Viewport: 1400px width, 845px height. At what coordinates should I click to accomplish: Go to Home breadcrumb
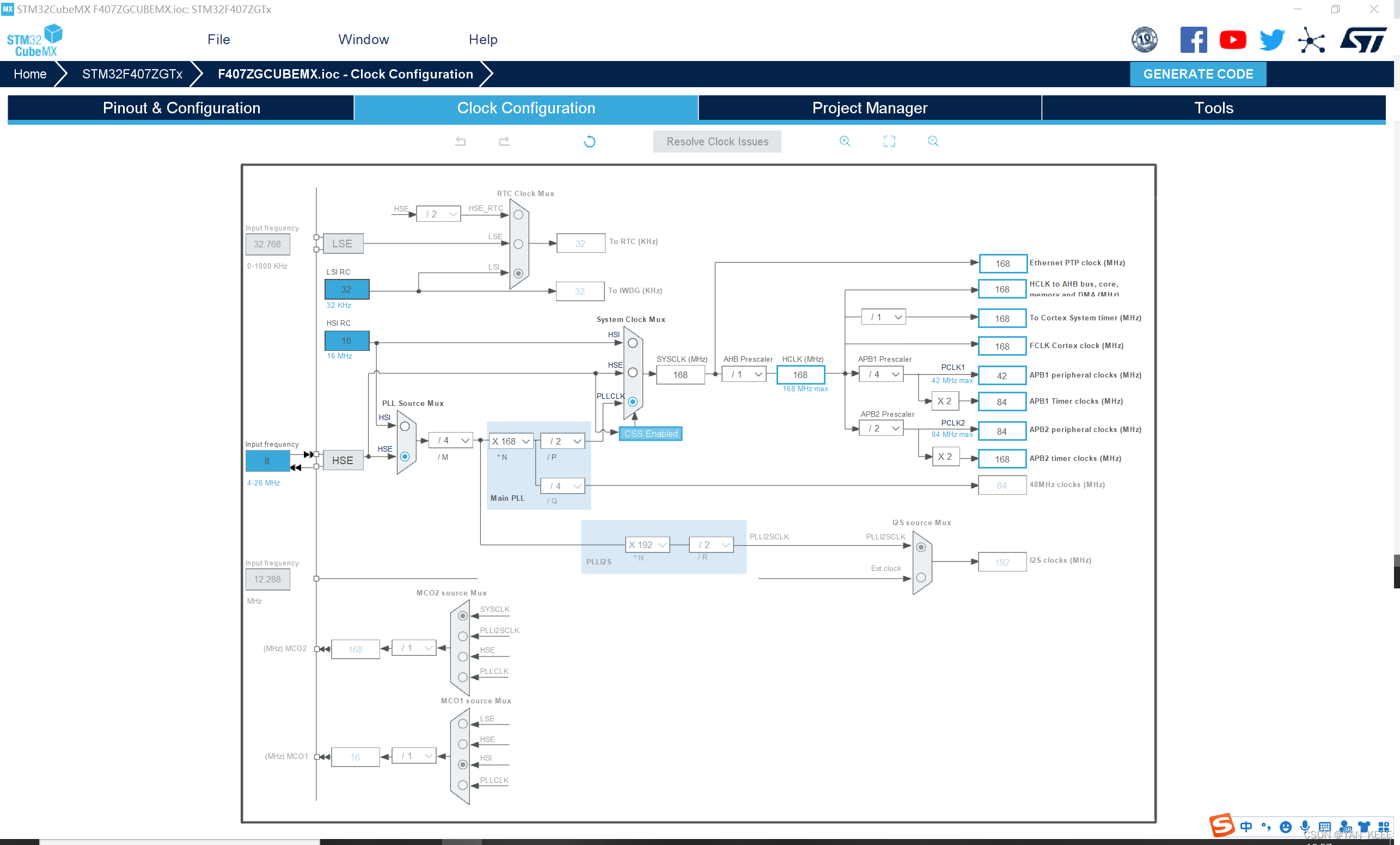pyautogui.click(x=30, y=74)
